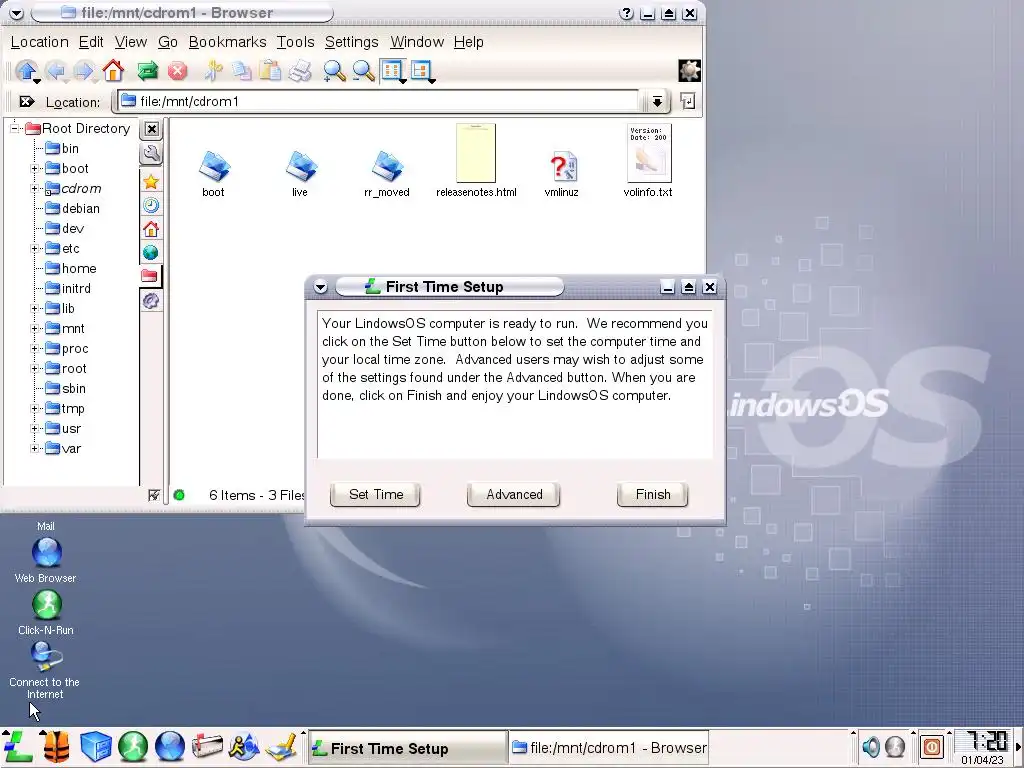
Task: Select the releasenotes.html file
Action: pyautogui.click(x=476, y=161)
